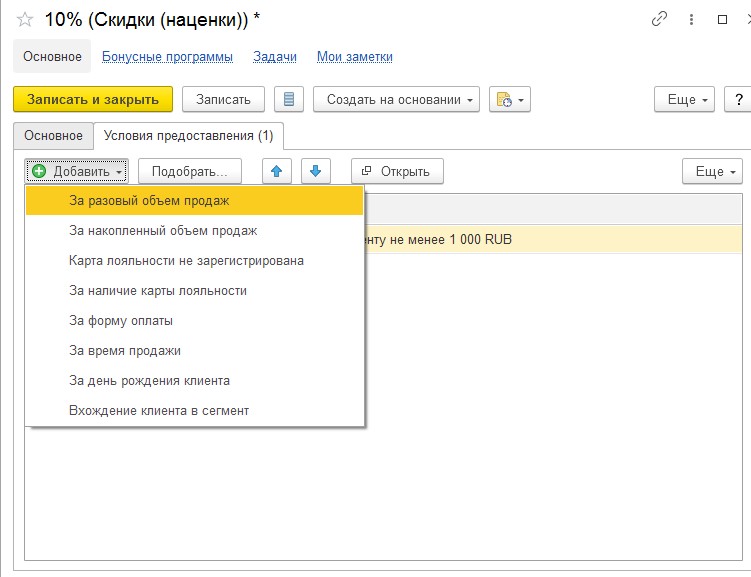Select the highlighted condition row
751x577 pixels.
point(550,240)
